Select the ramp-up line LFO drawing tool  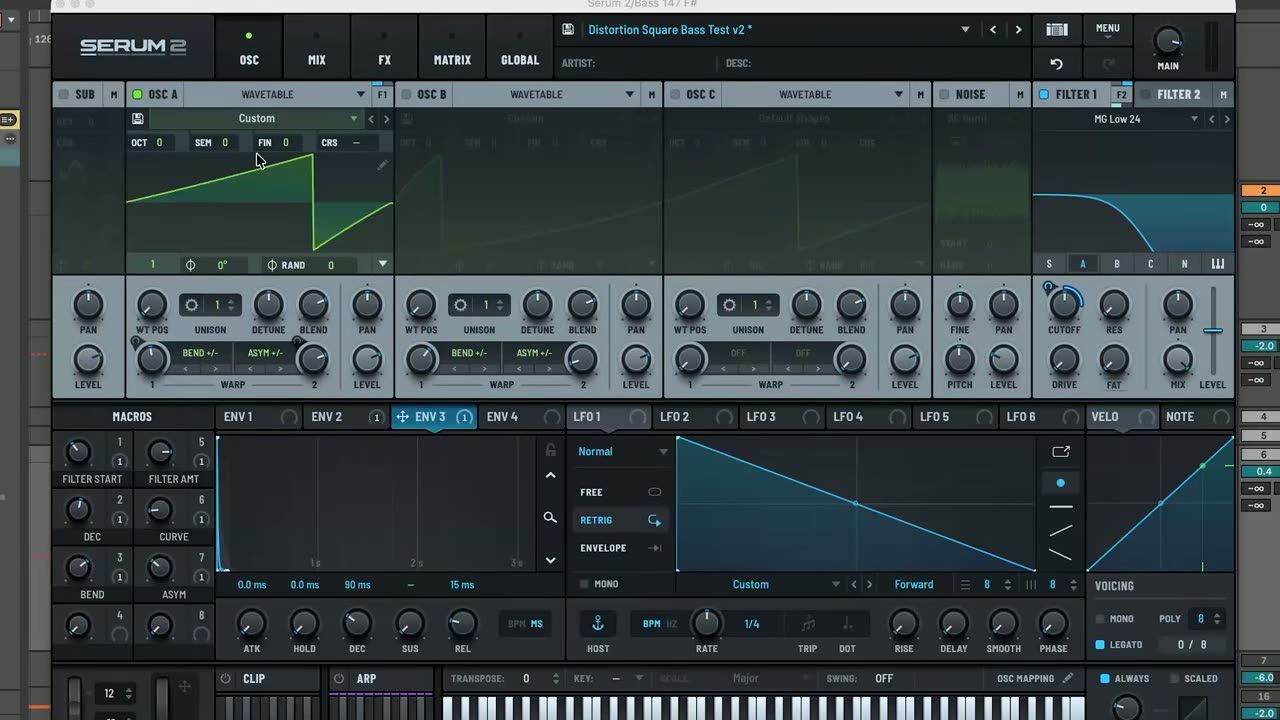point(1060,530)
